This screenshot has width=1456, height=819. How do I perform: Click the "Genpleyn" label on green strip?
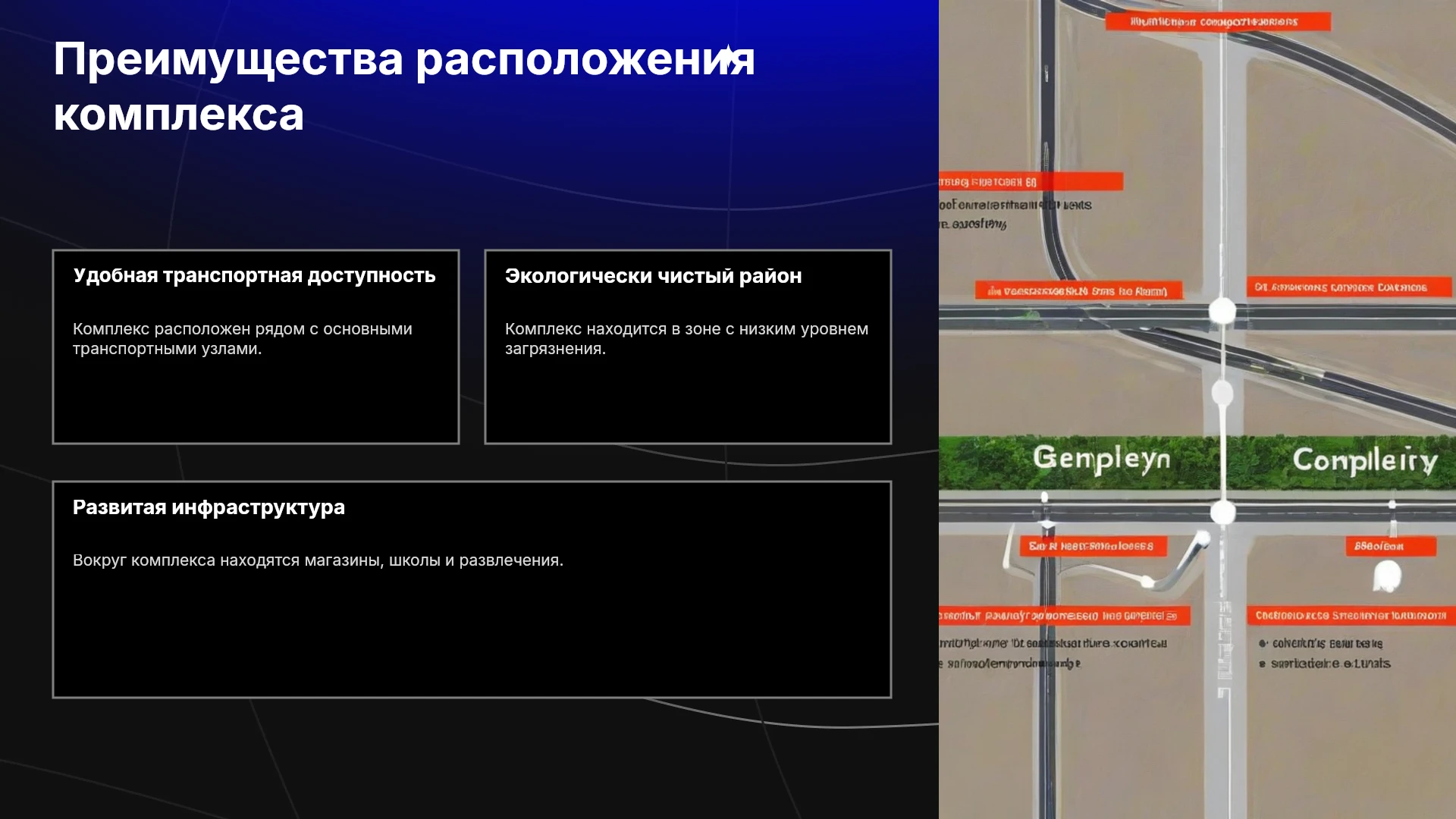pyautogui.click(x=1102, y=459)
